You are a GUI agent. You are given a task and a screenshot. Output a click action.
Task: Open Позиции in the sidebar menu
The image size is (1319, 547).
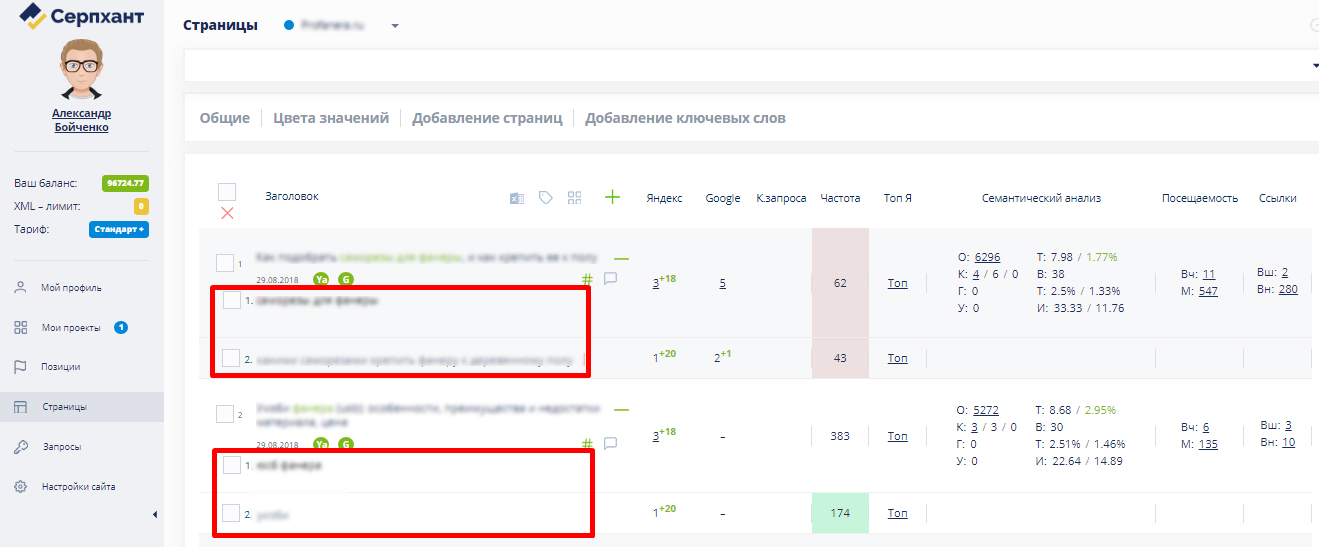pos(60,367)
